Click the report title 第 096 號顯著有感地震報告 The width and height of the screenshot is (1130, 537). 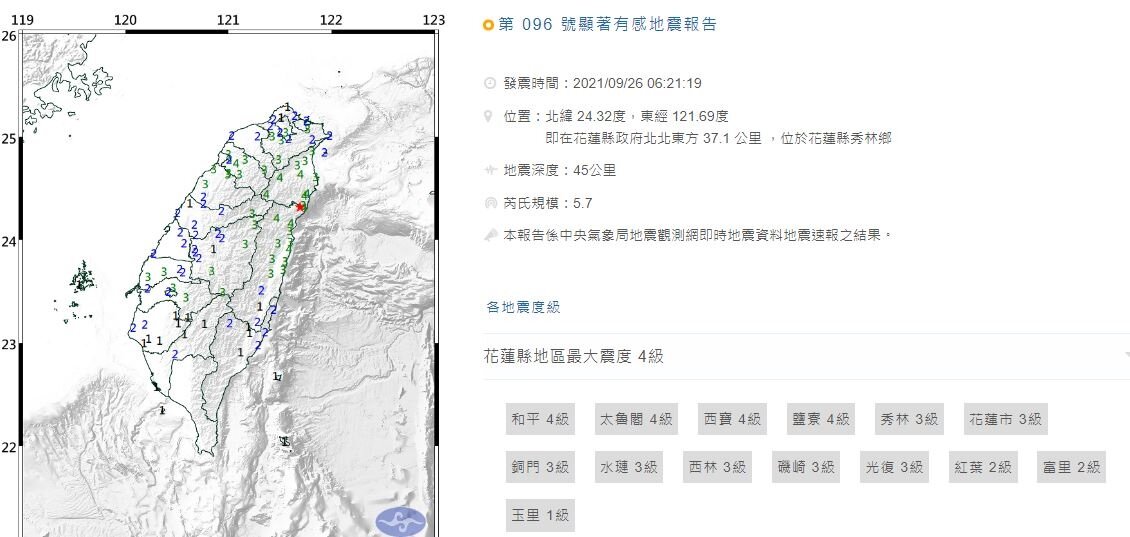pos(608,25)
